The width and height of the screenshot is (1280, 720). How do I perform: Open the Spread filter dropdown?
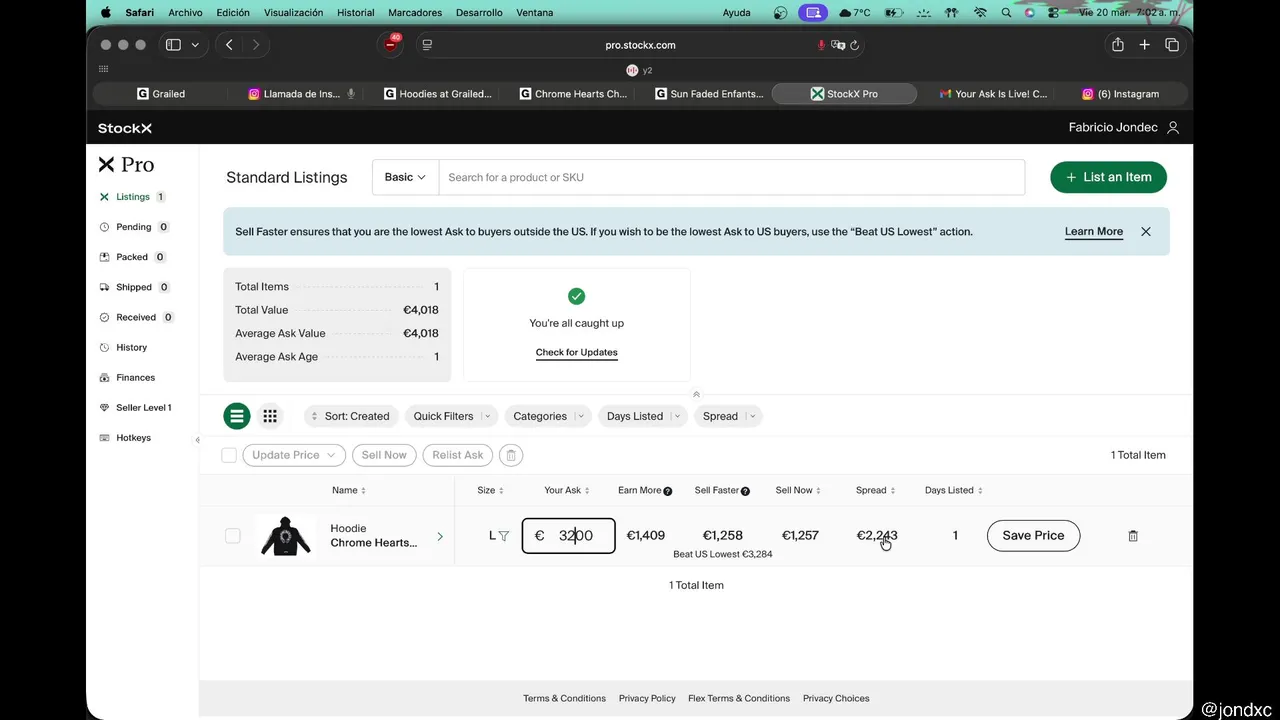pos(727,416)
